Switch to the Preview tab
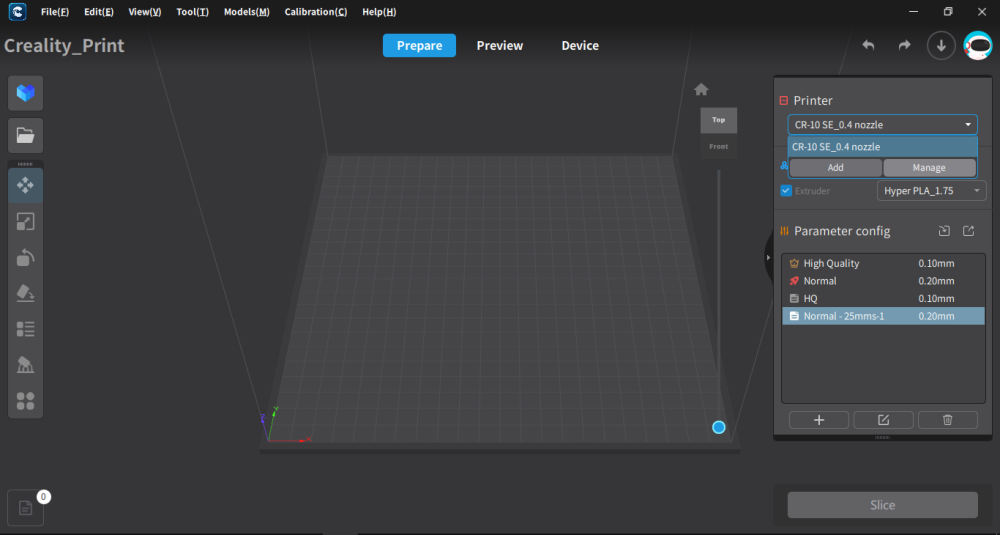The width and height of the screenshot is (1000, 535). pyautogui.click(x=500, y=45)
